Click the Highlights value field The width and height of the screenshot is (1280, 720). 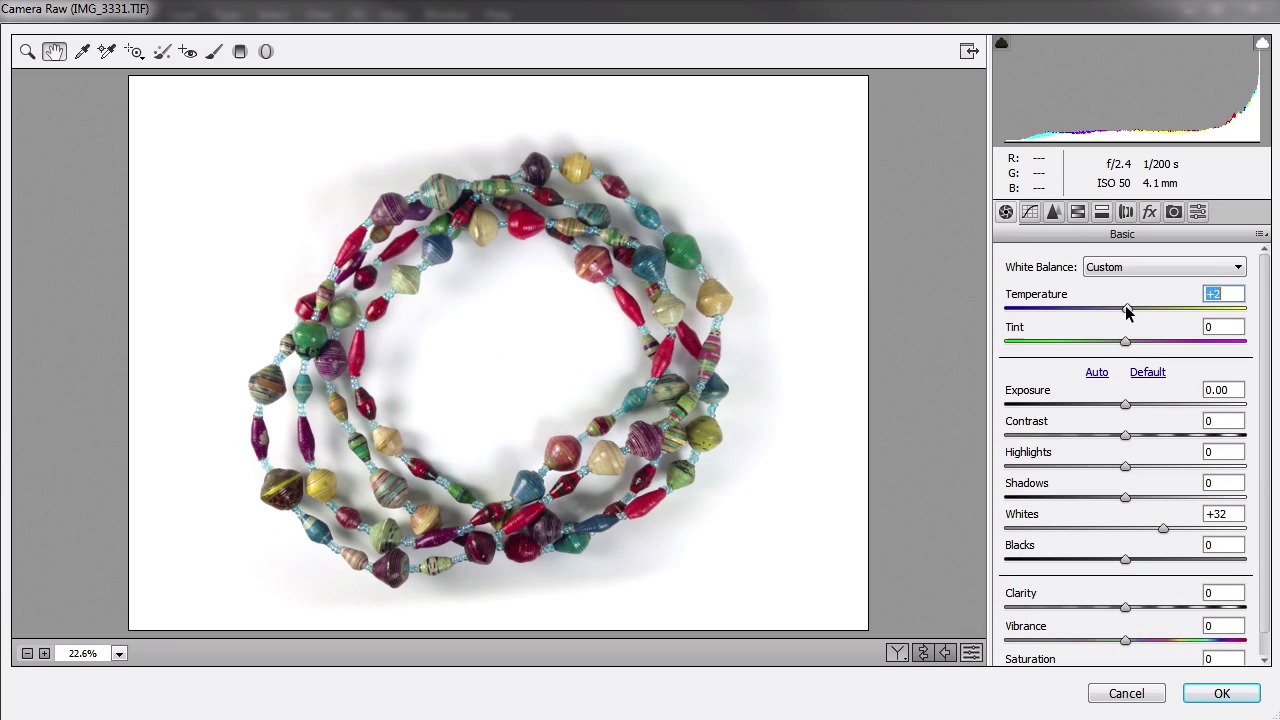click(x=1224, y=452)
